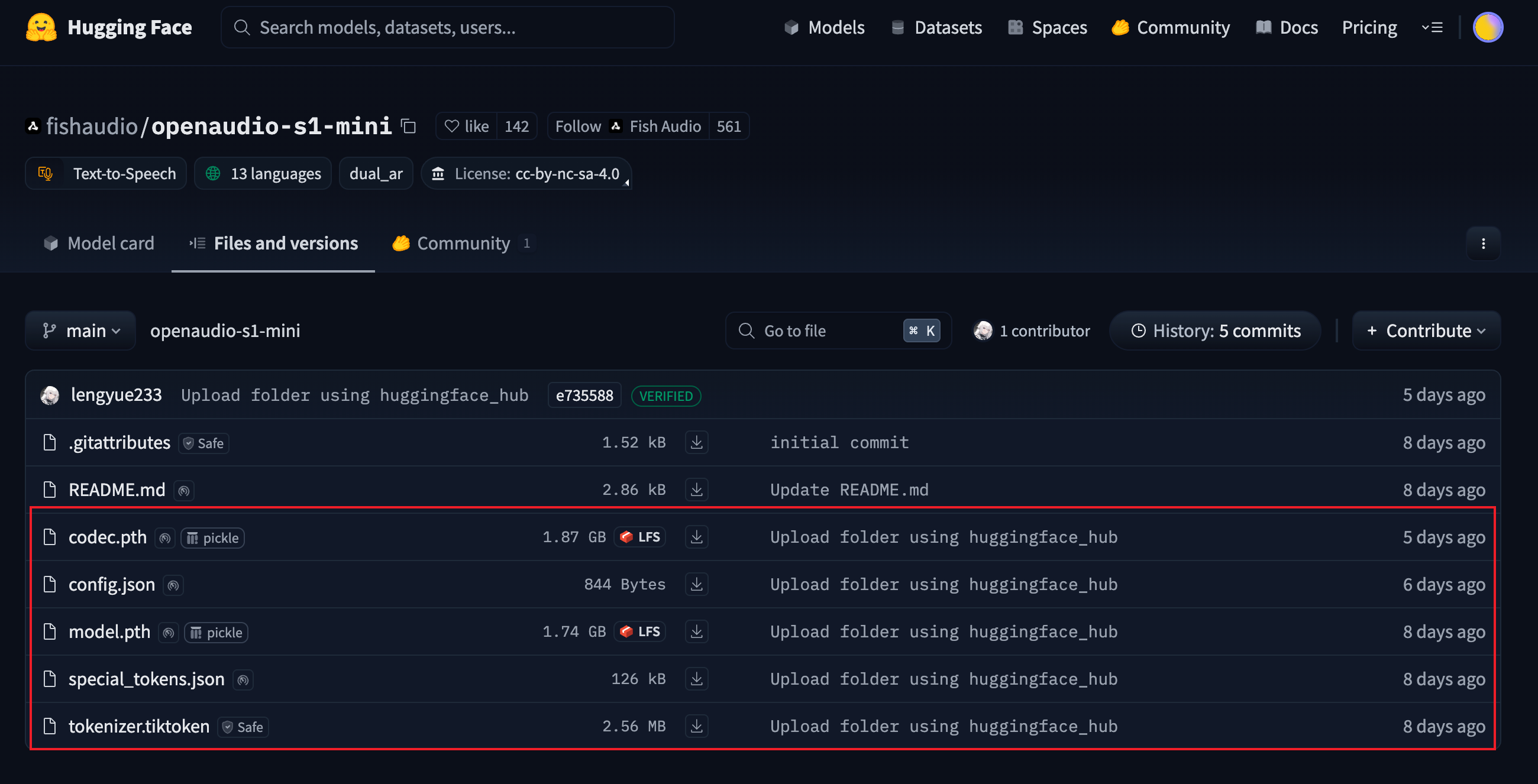Click the pickle badge on model.pth

(x=216, y=633)
